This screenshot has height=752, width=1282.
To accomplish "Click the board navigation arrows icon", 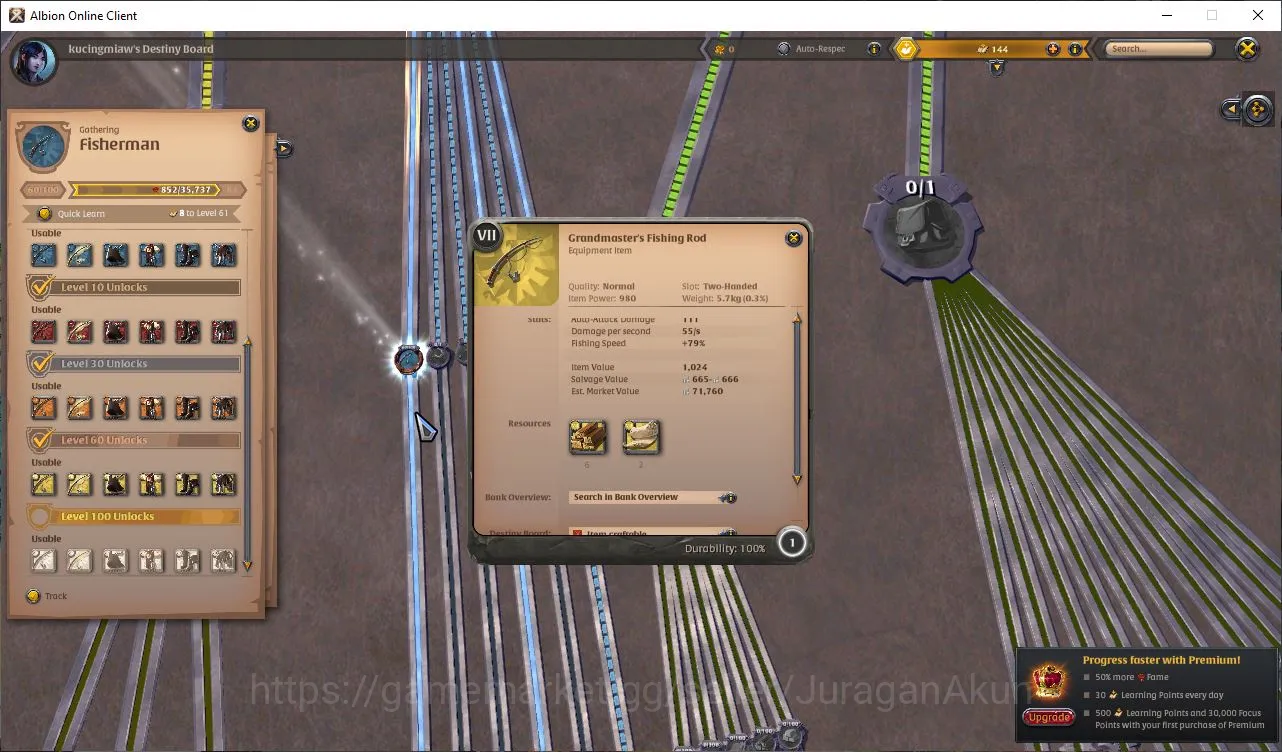I will (1256, 109).
